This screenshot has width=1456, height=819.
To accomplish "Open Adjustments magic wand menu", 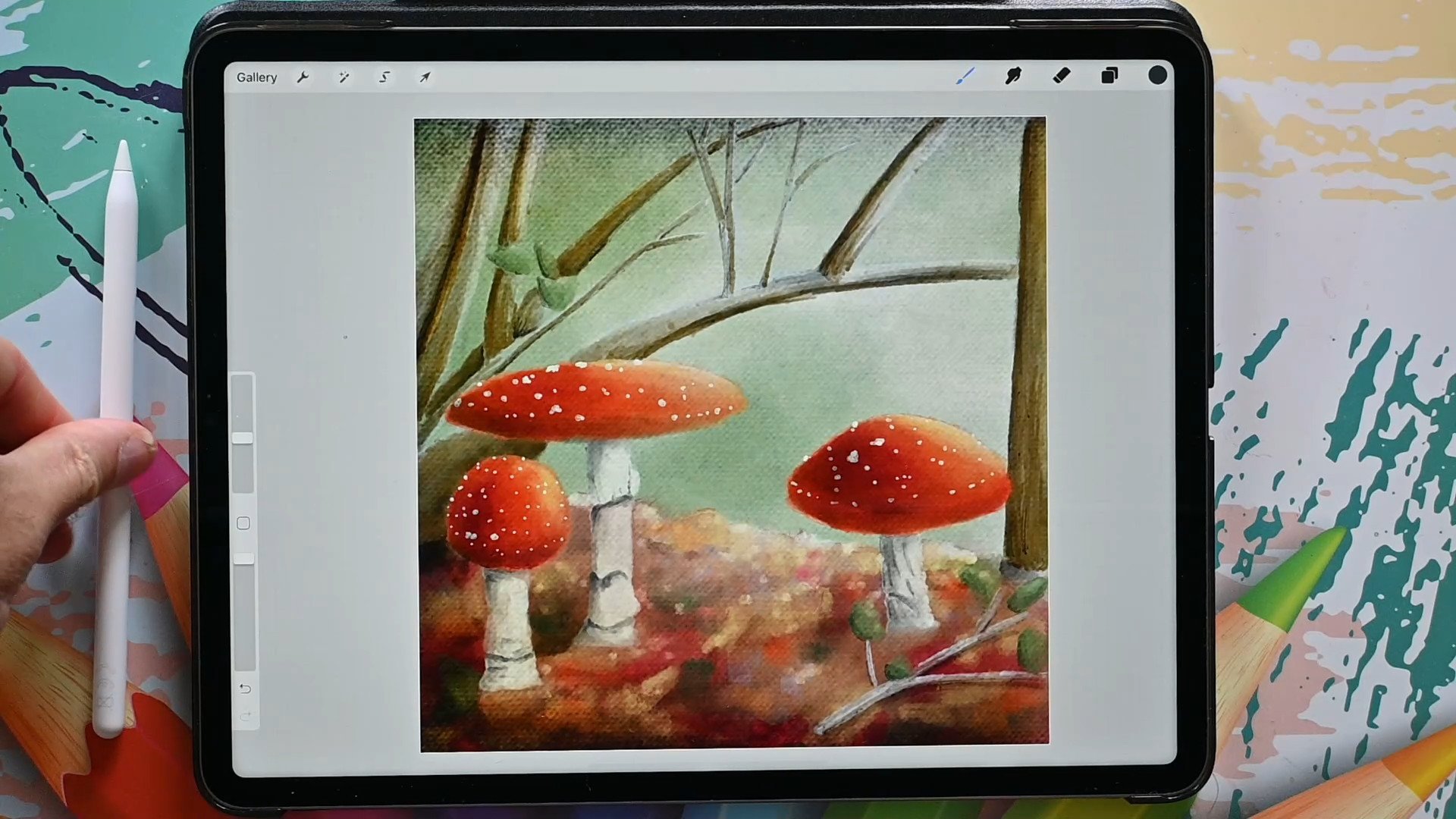I will [x=344, y=77].
